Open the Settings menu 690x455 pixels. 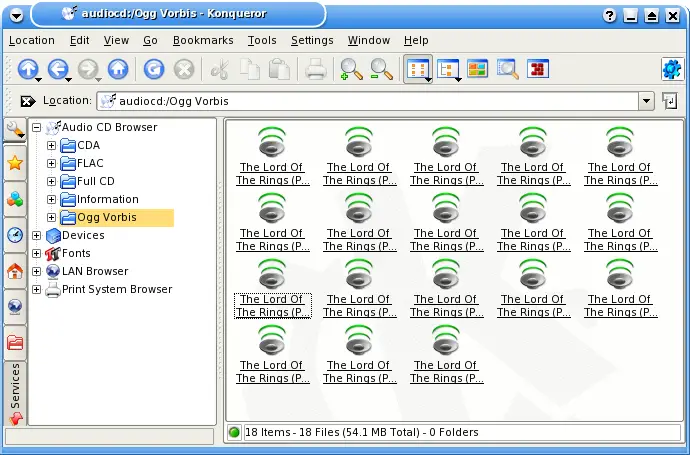tap(312, 40)
